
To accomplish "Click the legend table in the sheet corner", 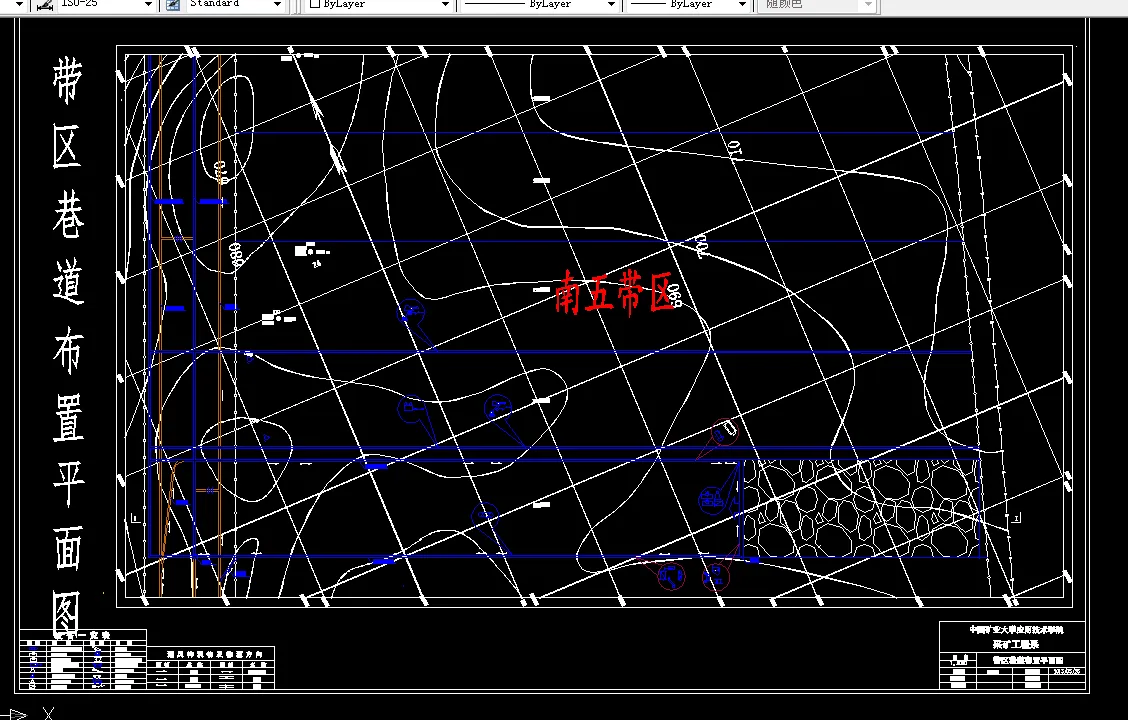I will (x=83, y=660).
